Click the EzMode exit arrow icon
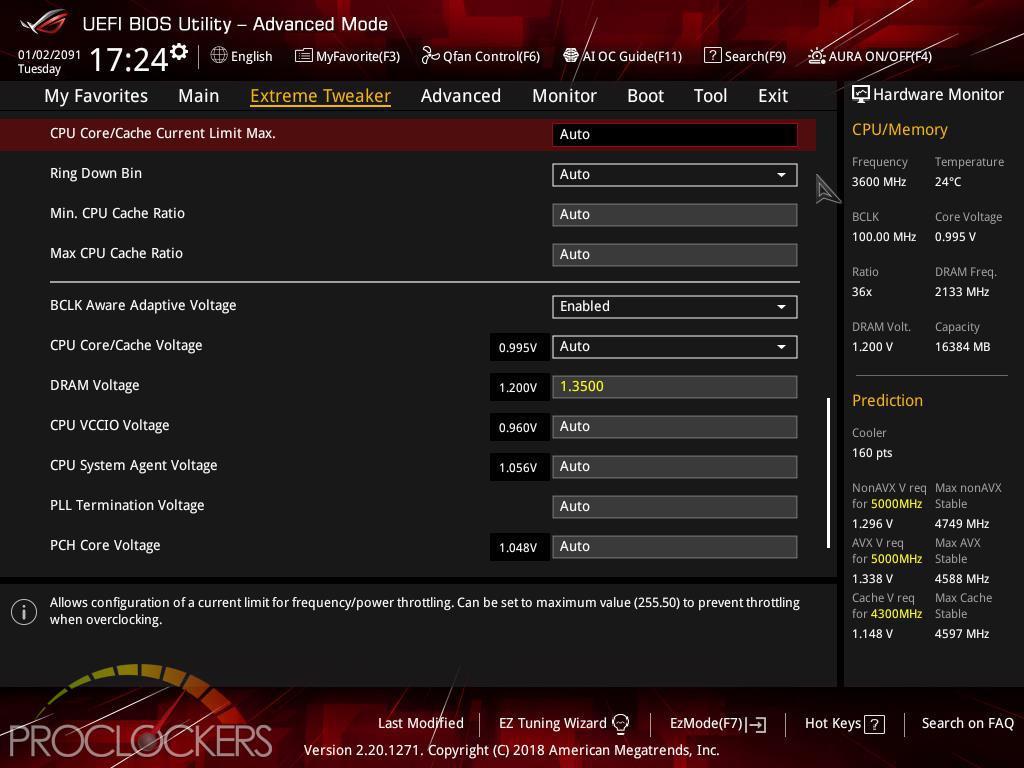 758,724
